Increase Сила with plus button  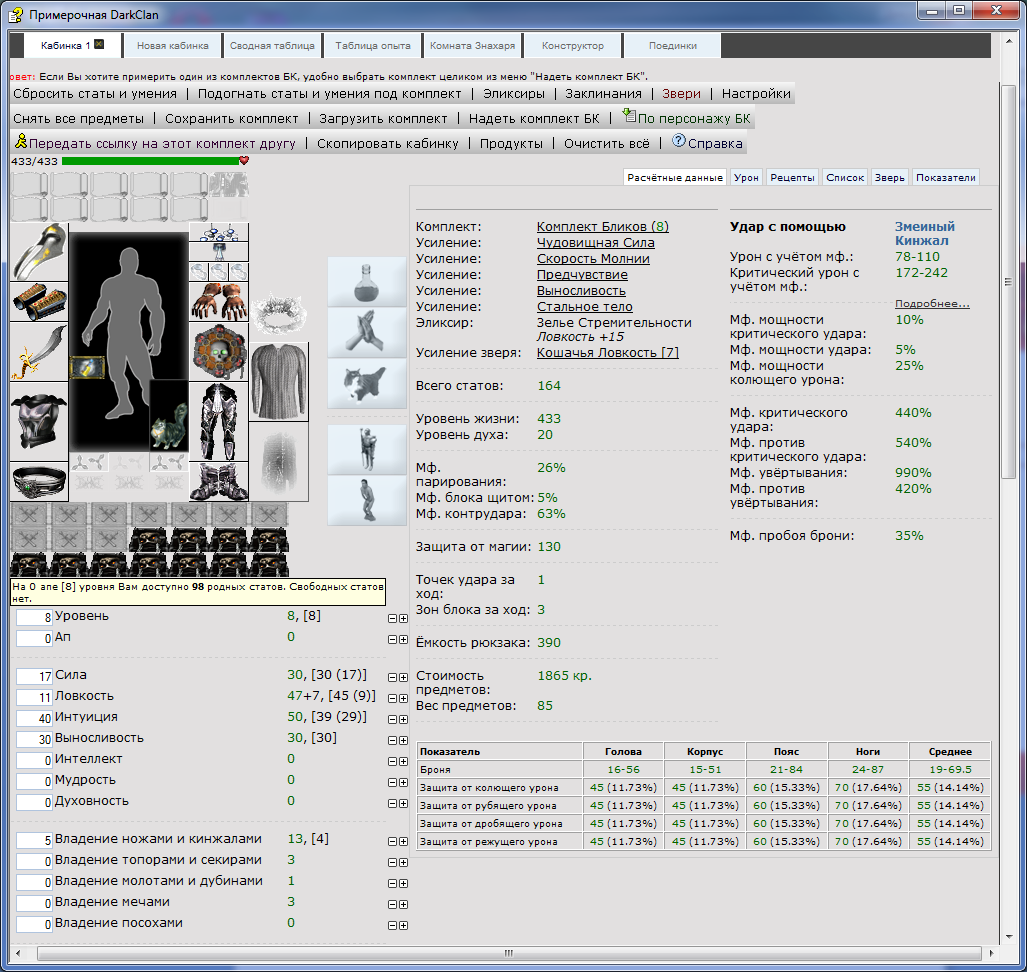pyautogui.click(x=403, y=677)
